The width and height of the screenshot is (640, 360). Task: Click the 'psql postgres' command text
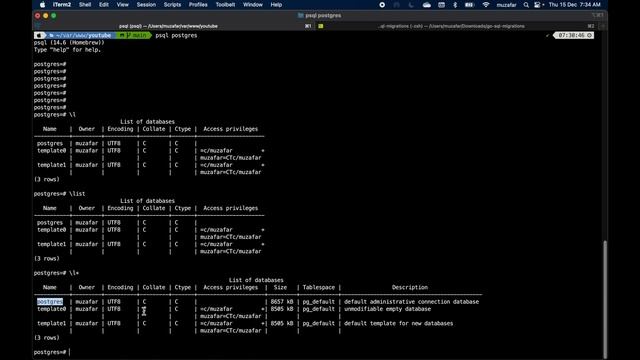pyautogui.click(x=176, y=36)
